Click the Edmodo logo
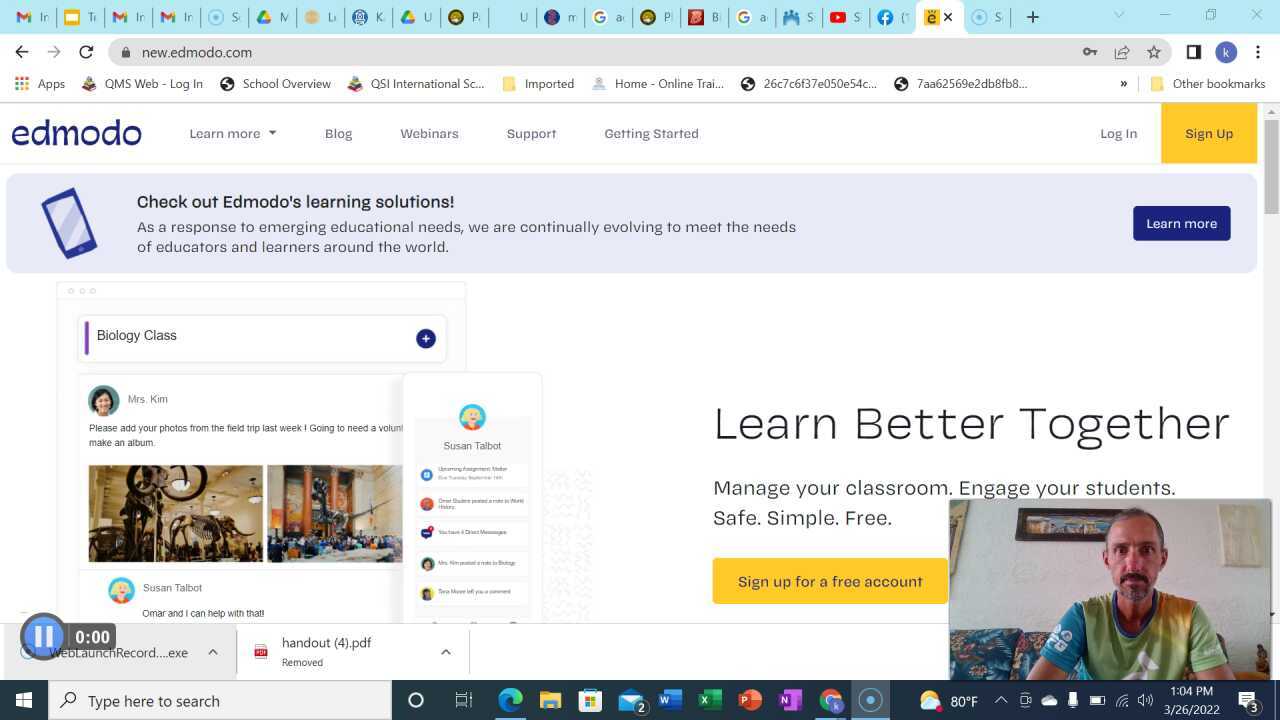 point(76,133)
